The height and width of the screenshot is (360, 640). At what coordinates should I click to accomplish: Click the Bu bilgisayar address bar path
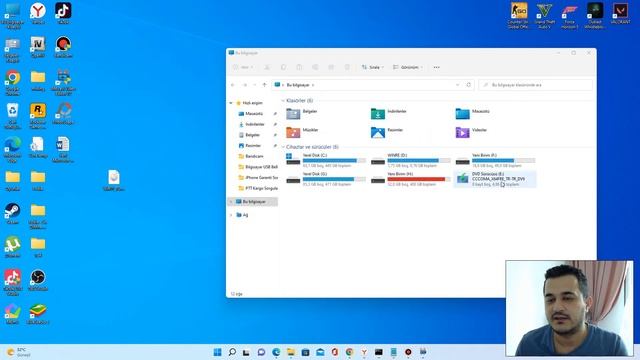pos(298,85)
